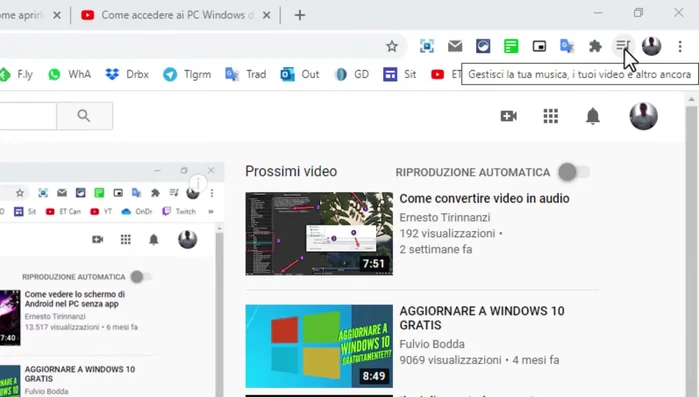Click the Prossimi video heading

(291, 171)
